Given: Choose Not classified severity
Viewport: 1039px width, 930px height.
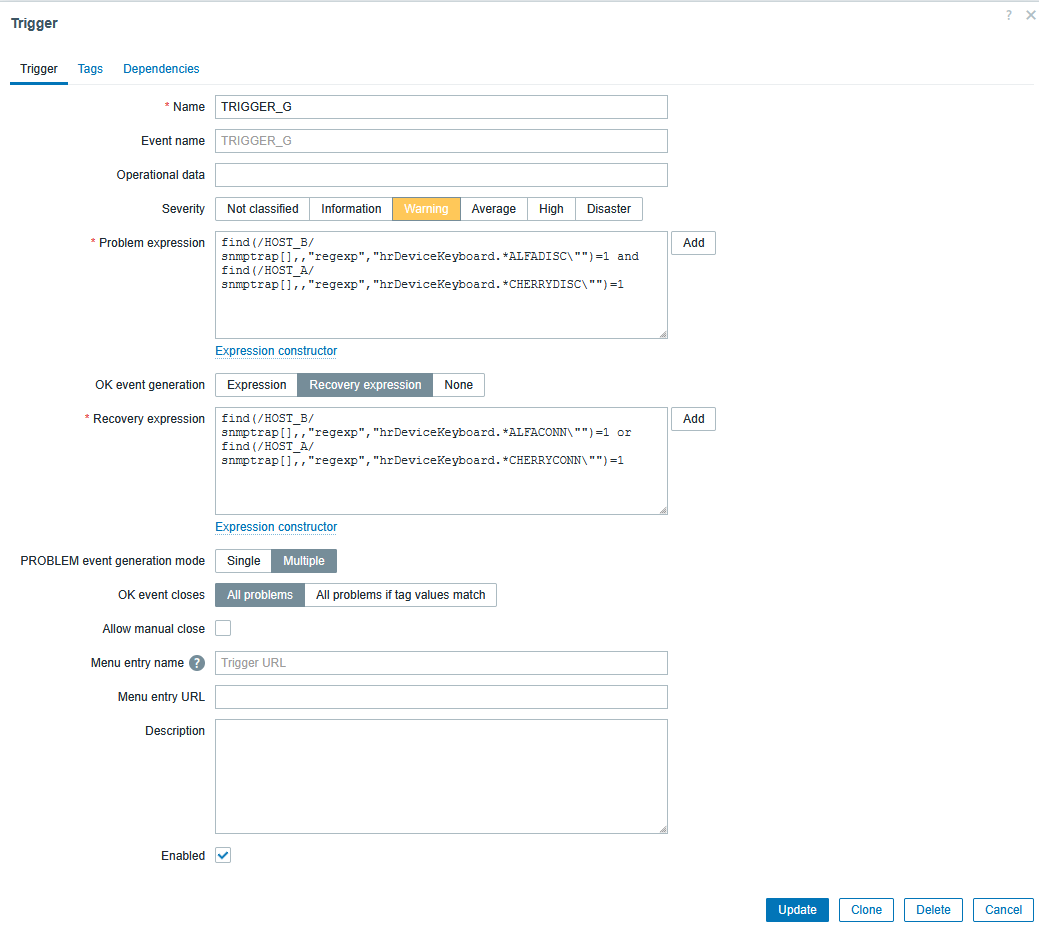Looking at the screenshot, I should coord(262,209).
